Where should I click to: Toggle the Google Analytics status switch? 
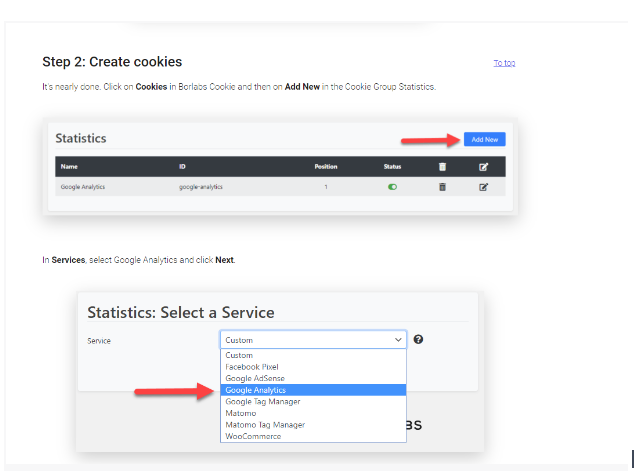[x=392, y=187]
